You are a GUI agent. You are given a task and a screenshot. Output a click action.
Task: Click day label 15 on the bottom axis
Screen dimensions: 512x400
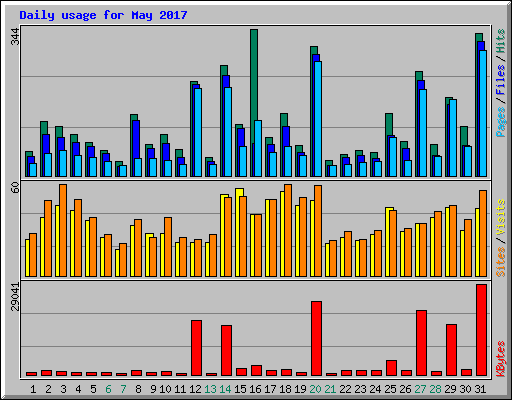point(240,389)
